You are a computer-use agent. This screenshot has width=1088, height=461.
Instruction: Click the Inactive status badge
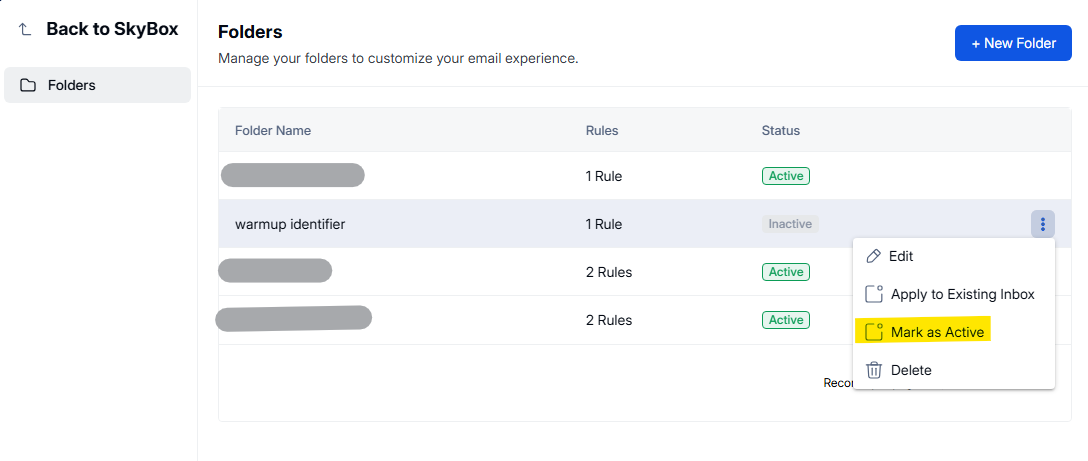click(789, 224)
